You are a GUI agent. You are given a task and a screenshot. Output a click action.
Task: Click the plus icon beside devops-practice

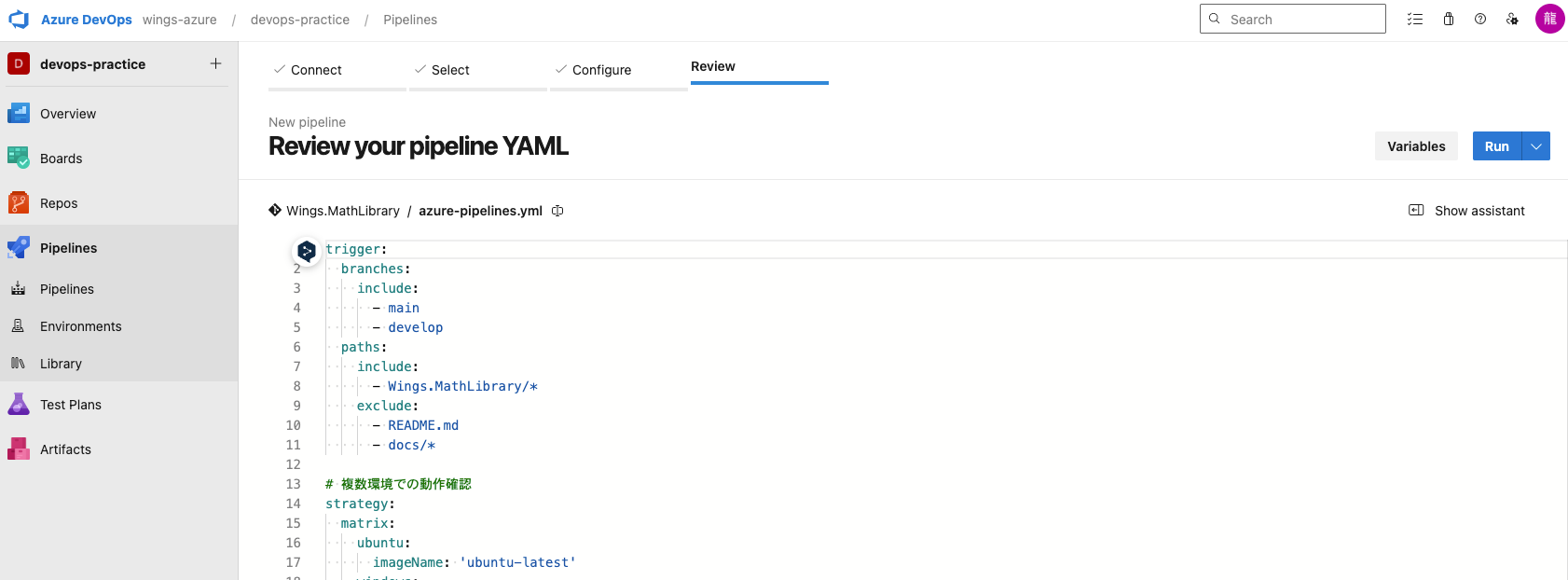click(x=215, y=63)
